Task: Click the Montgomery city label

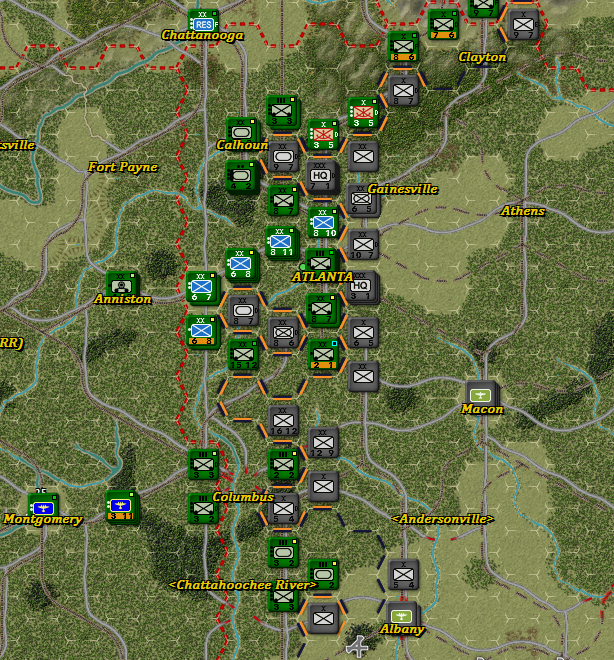Action: [43, 519]
